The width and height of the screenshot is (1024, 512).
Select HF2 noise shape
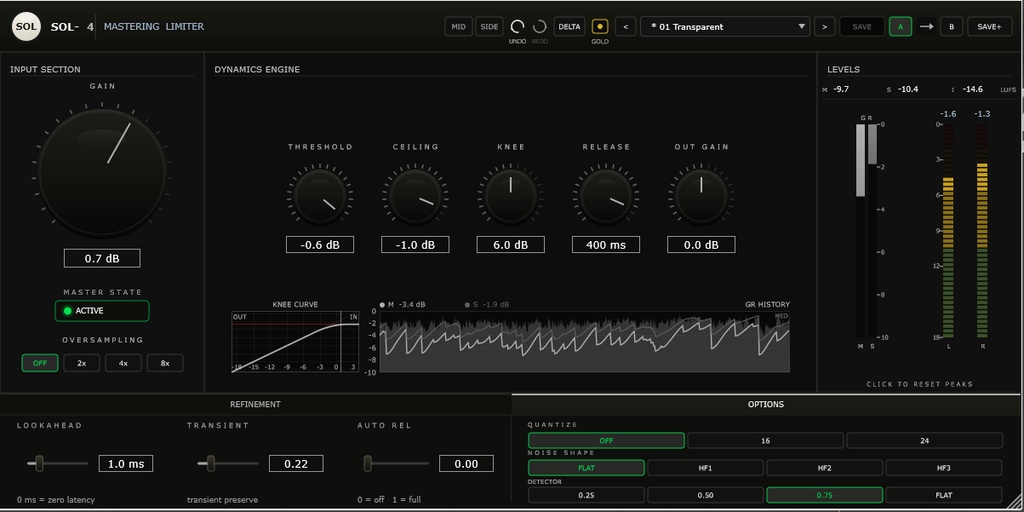click(x=824, y=468)
